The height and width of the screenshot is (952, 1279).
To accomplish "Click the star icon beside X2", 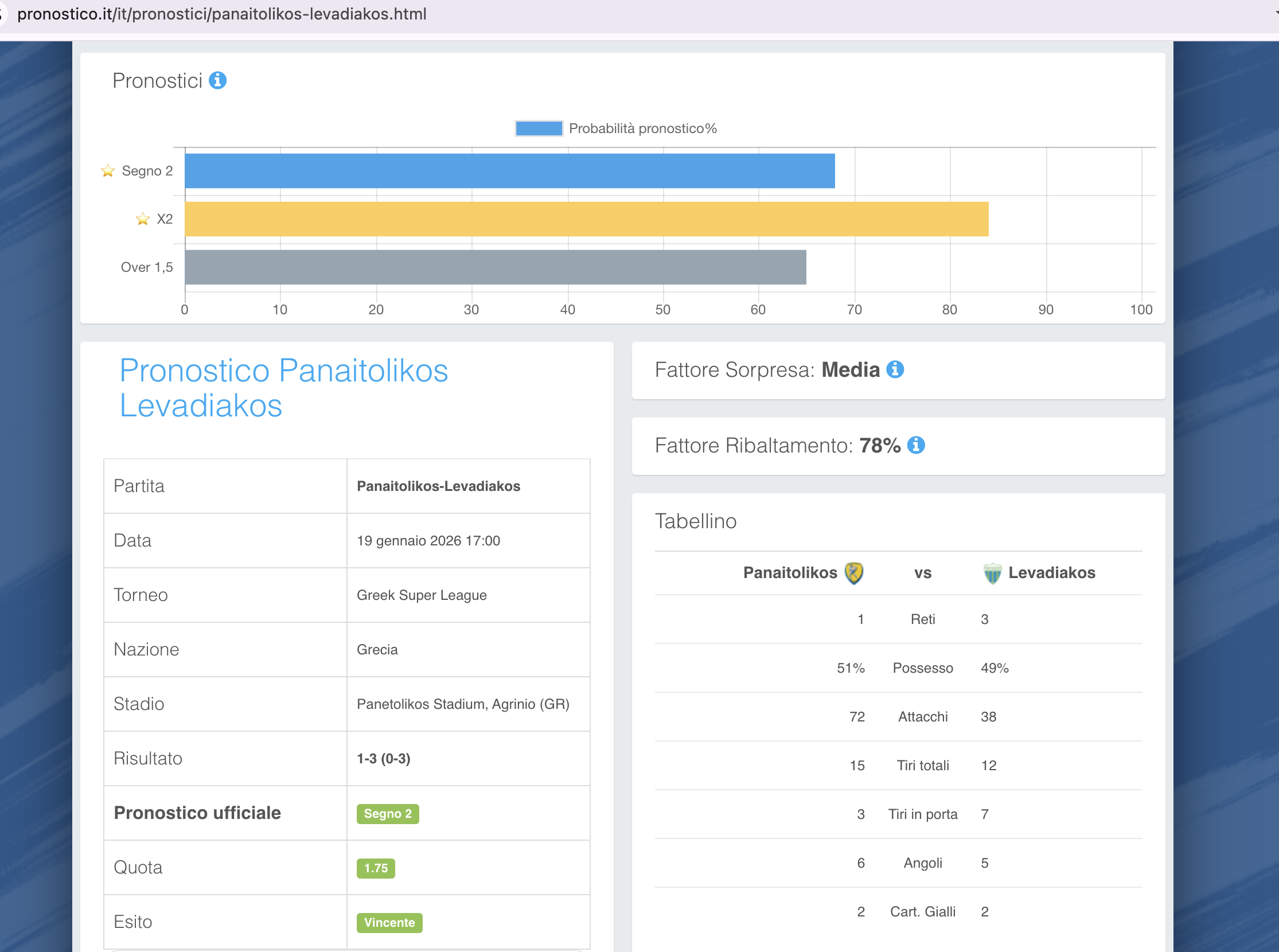I will (142, 219).
